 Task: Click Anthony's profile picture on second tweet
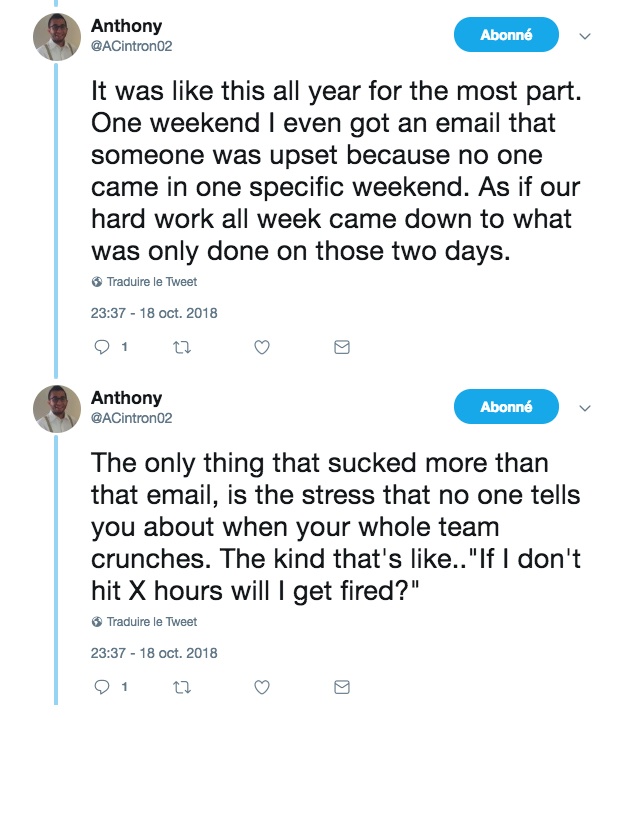point(57,408)
